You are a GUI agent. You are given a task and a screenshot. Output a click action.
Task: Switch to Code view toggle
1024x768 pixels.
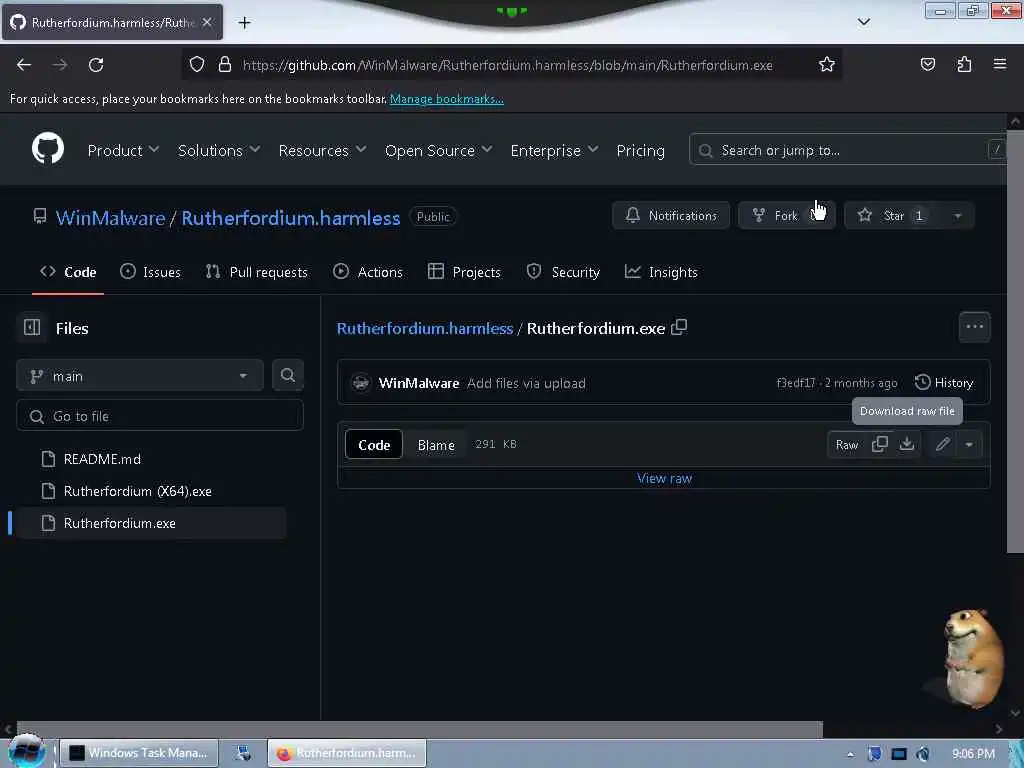click(x=374, y=445)
